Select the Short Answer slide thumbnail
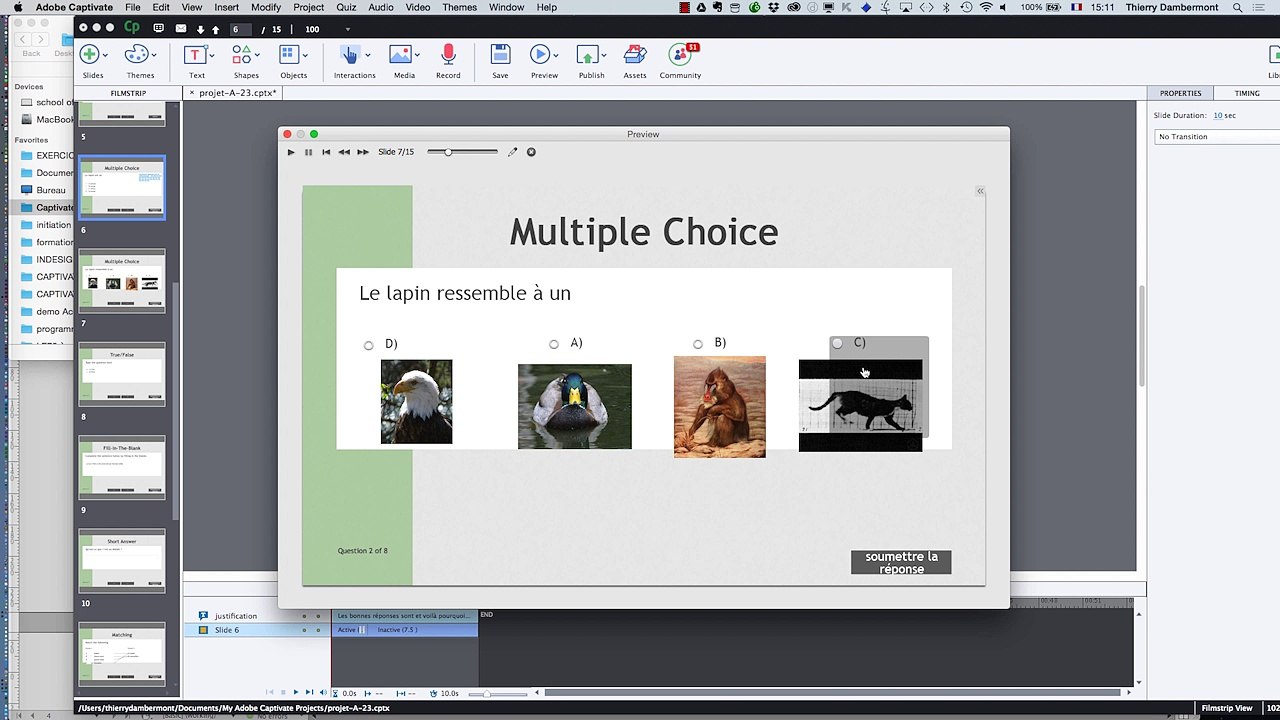This screenshot has width=1280, height=720. tap(122, 560)
